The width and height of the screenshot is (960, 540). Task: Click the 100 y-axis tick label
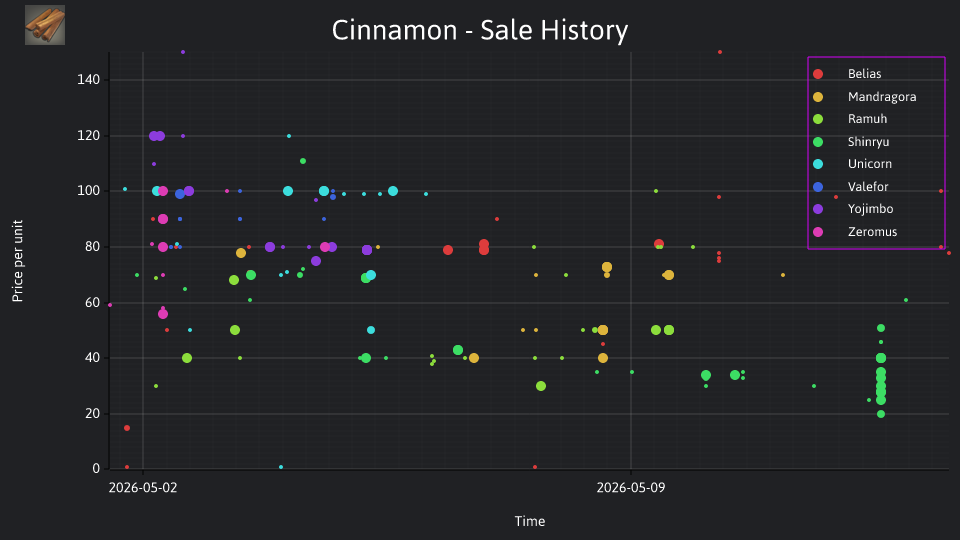89,191
